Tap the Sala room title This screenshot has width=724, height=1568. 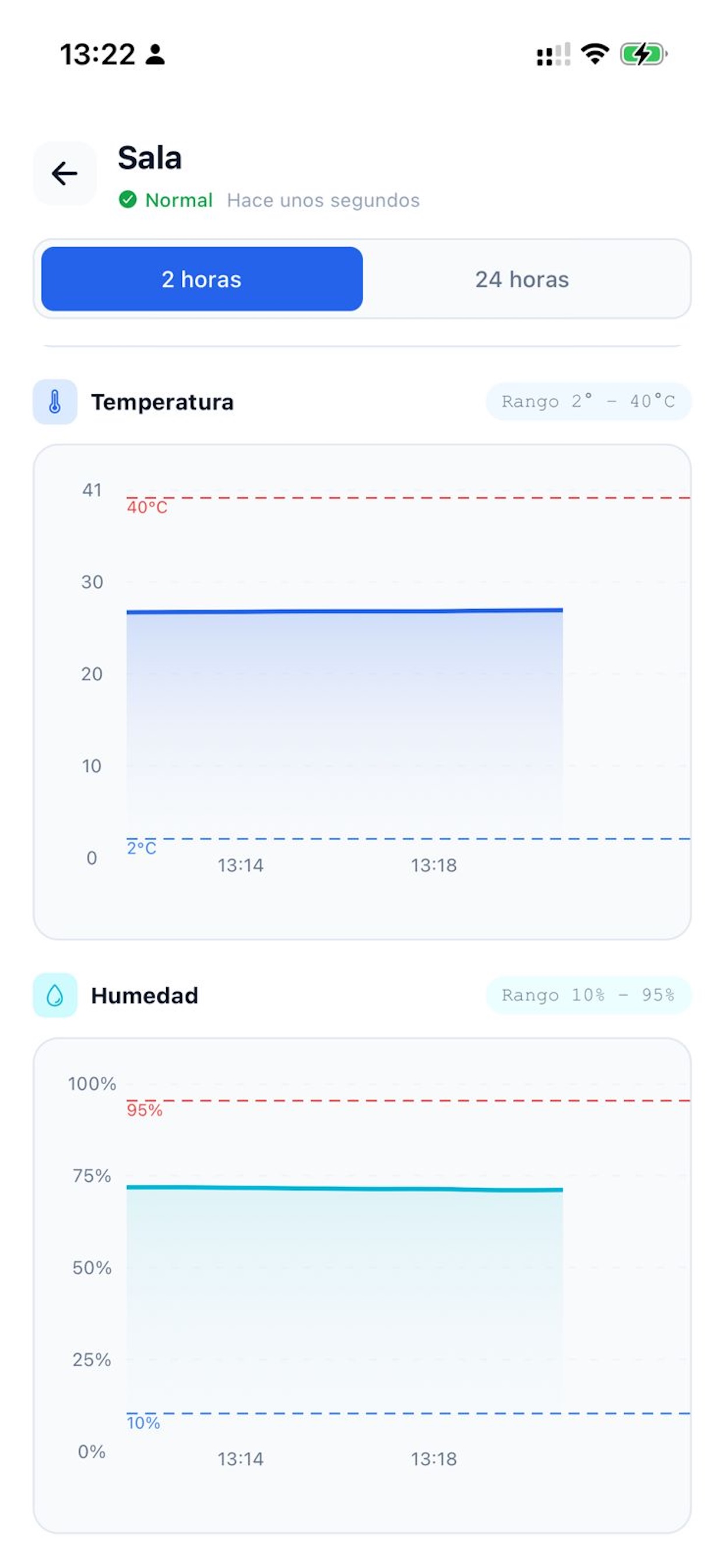(150, 157)
